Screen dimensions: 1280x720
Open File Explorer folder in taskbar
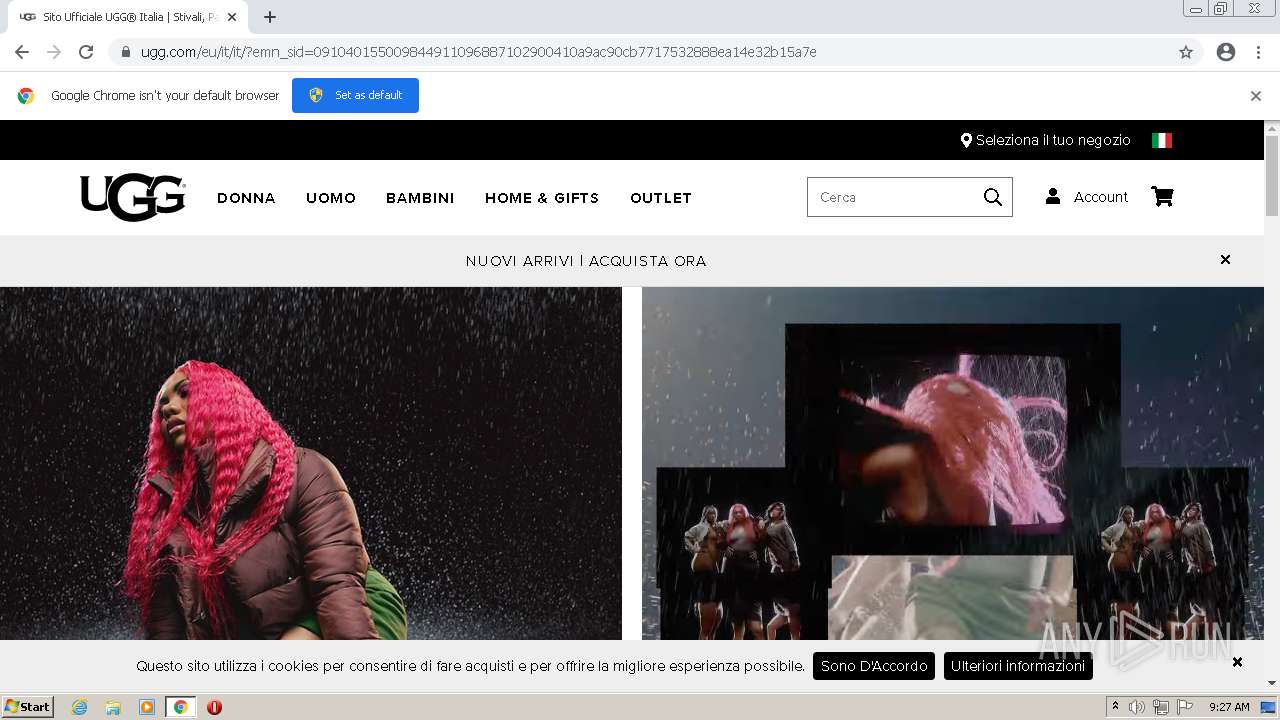click(x=113, y=707)
